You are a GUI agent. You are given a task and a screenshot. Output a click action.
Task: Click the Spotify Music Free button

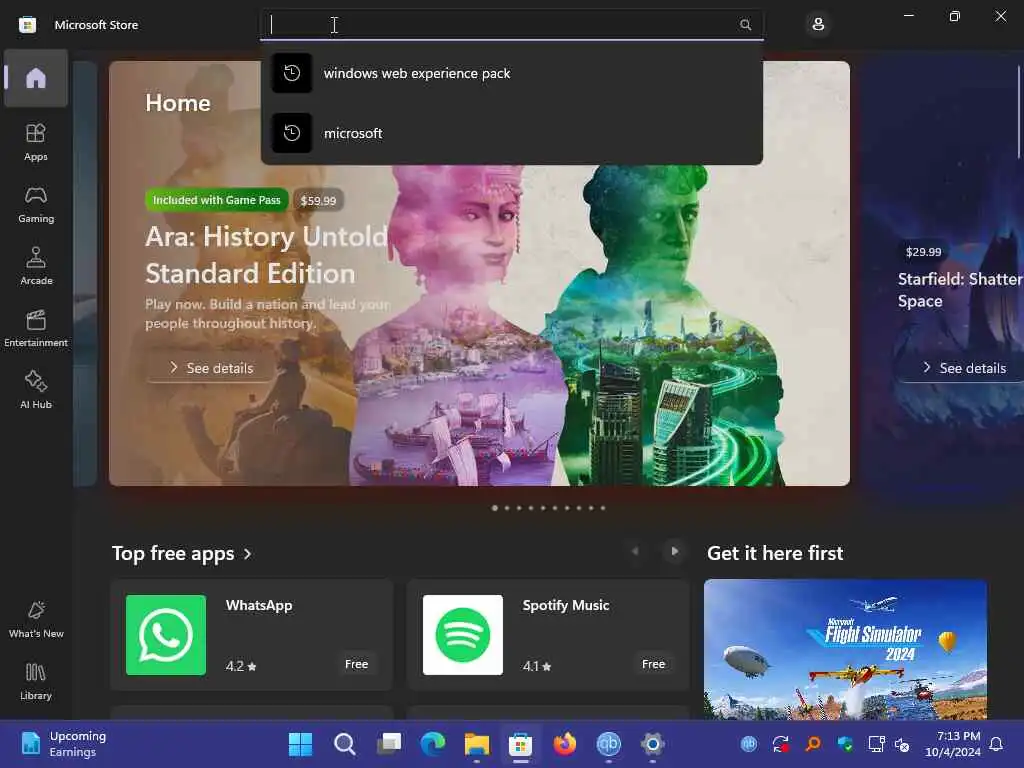tap(653, 664)
